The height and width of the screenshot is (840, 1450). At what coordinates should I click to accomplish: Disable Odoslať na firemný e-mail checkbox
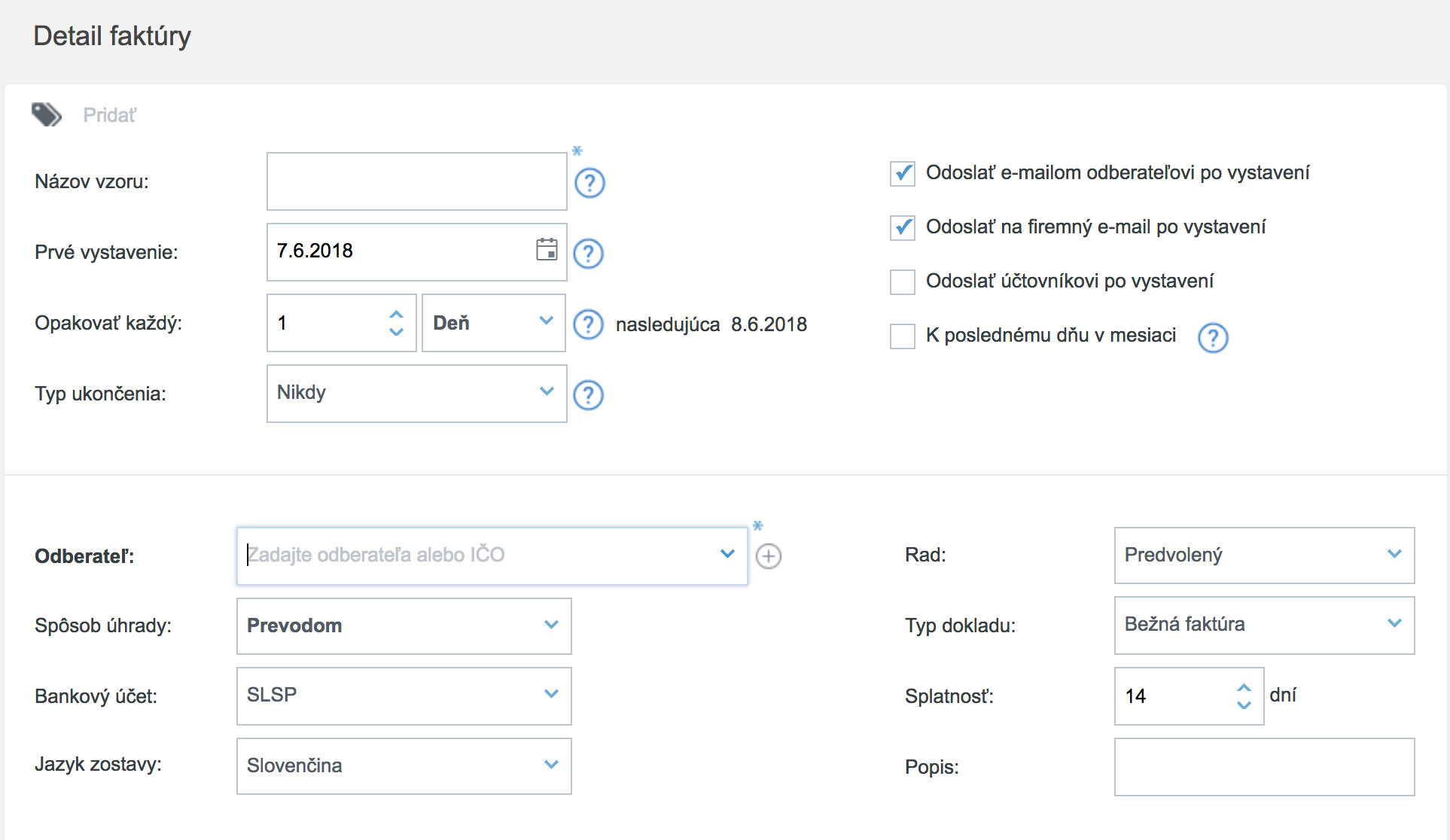903,228
